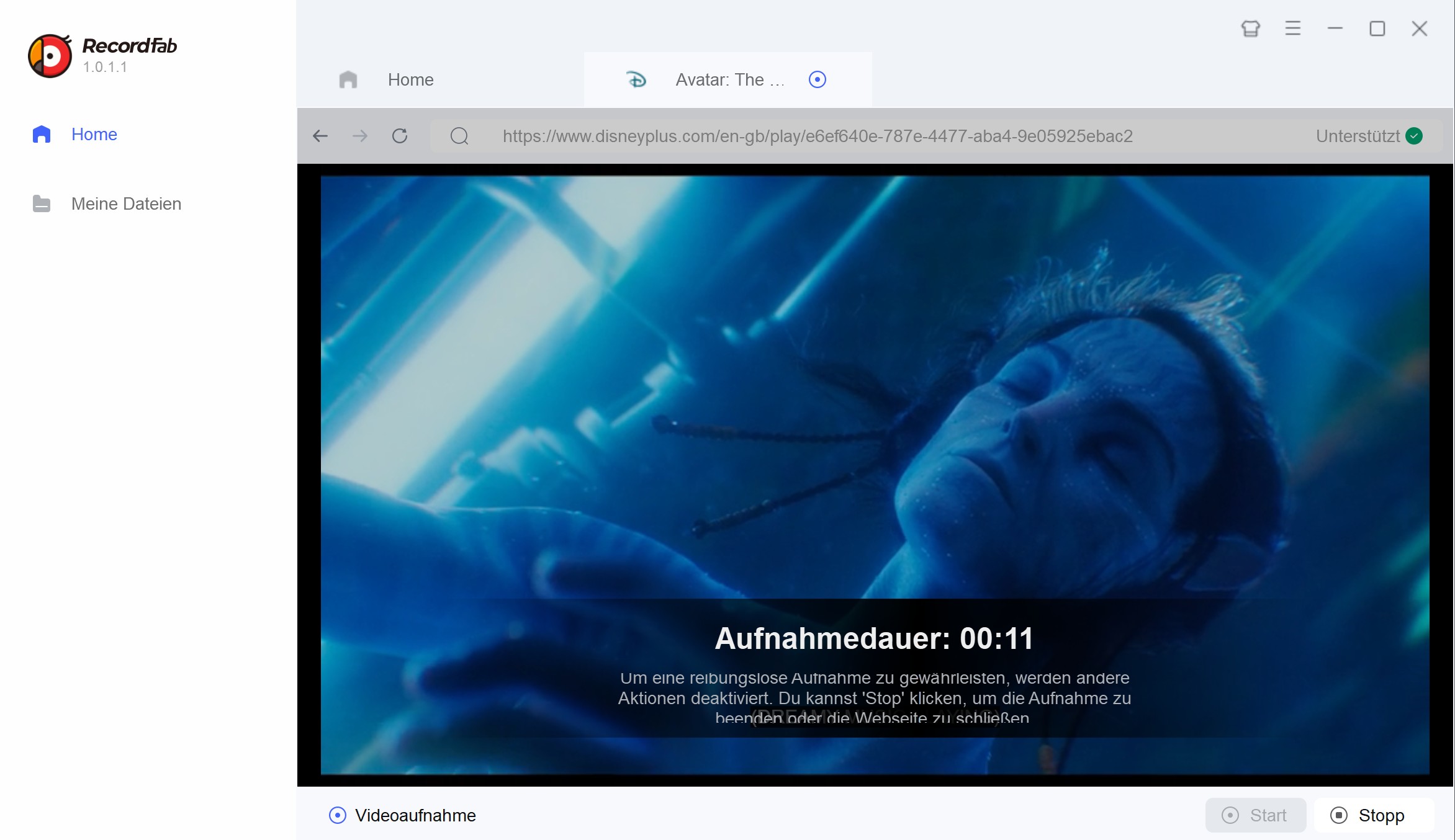The width and height of the screenshot is (1455, 840).
Task: Click the blue Home sidebar icon
Action: (42, 134)
